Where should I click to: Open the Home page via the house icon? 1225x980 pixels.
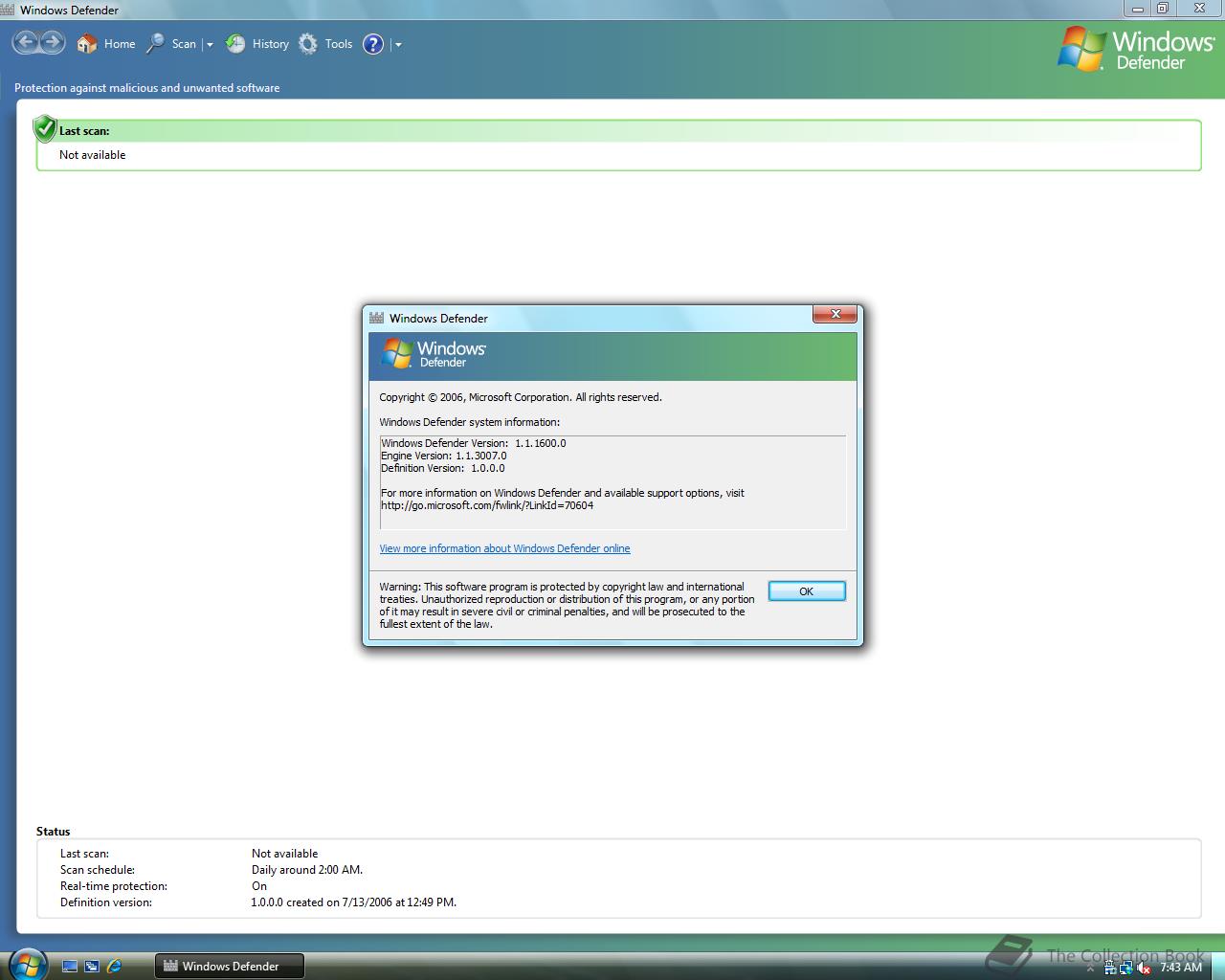[87, 44]
